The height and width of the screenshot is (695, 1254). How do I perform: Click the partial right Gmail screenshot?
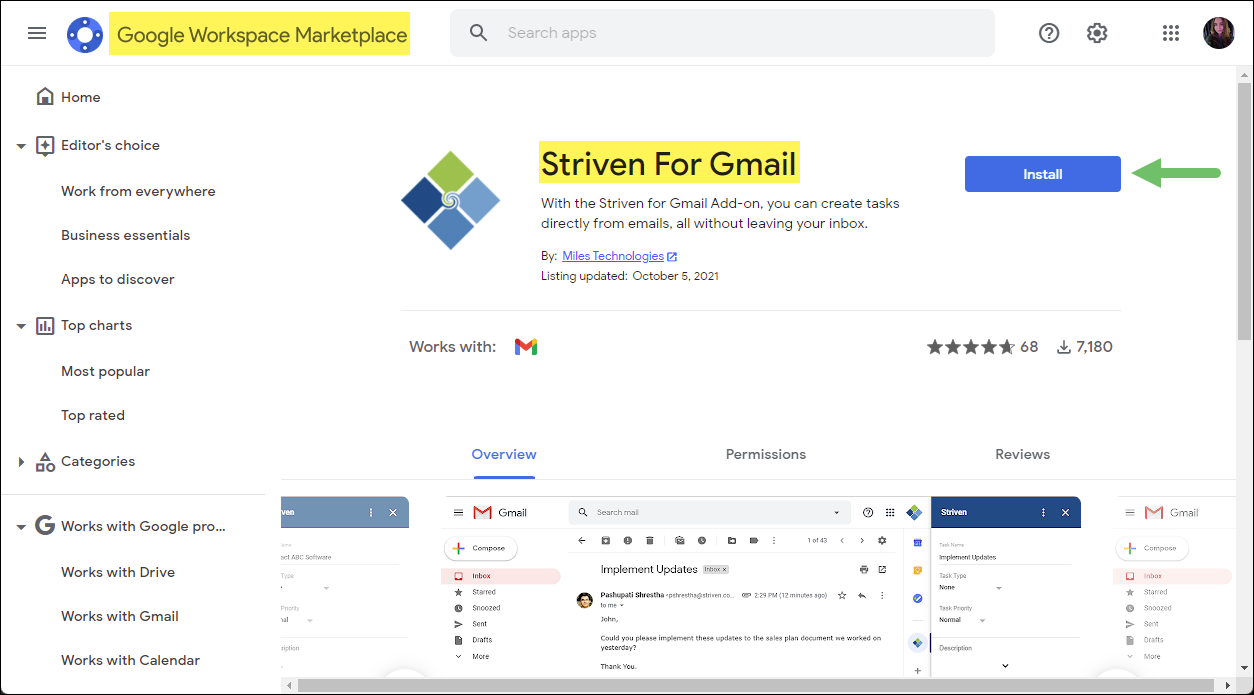pyautogui.click(x=1175, y=586)
